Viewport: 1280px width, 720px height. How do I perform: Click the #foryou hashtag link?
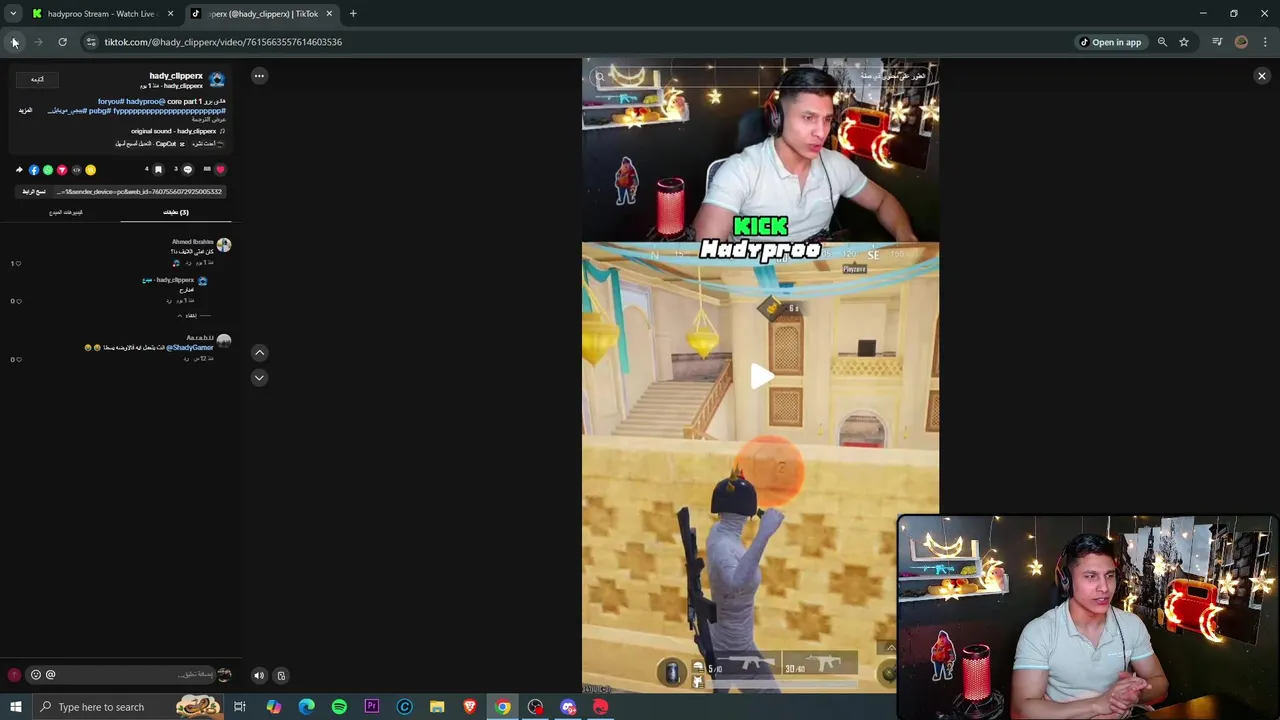(111, 101)
